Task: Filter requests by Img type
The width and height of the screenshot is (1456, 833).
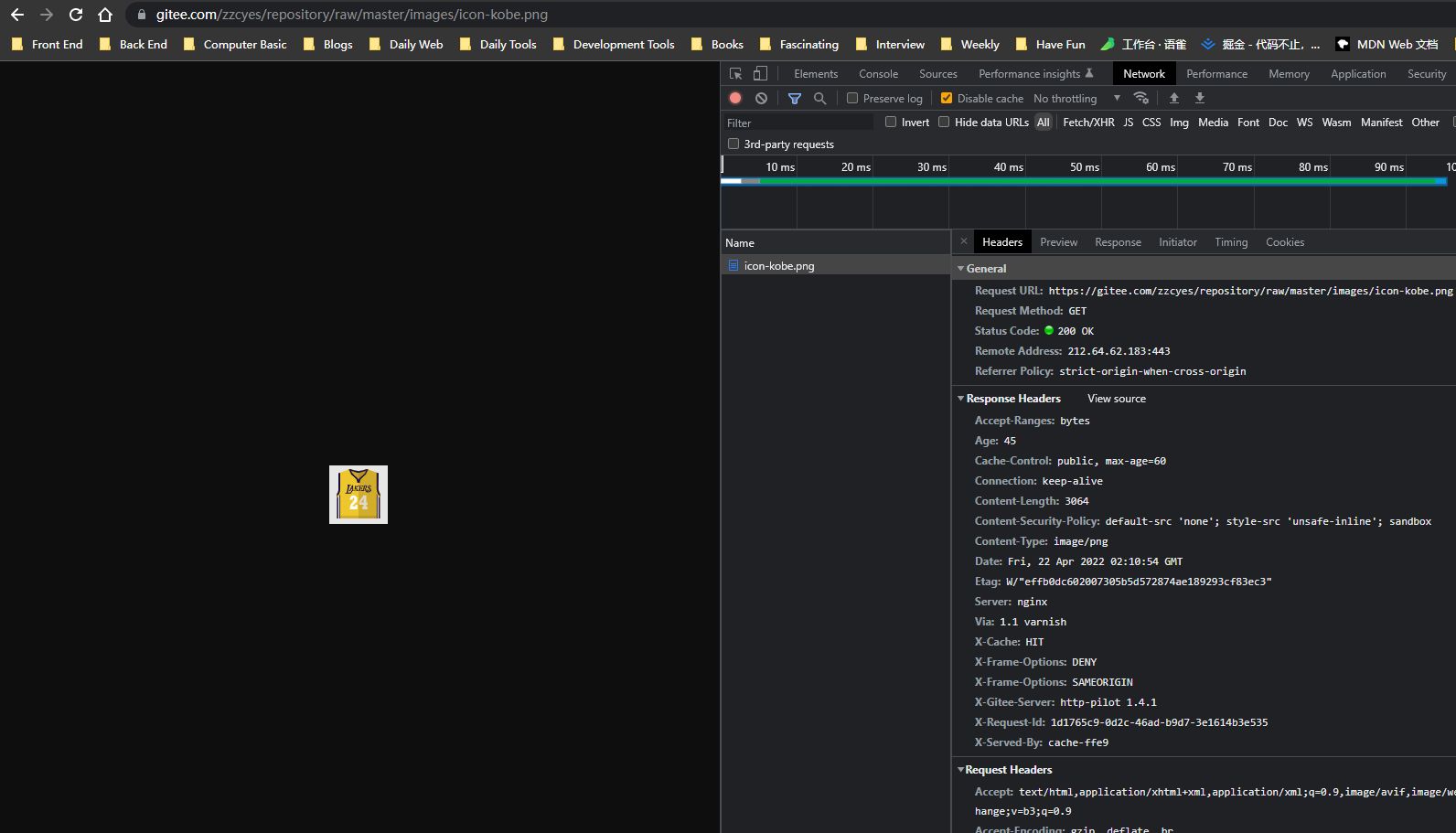Action: pyautogui.click(x=1179, y=123)
